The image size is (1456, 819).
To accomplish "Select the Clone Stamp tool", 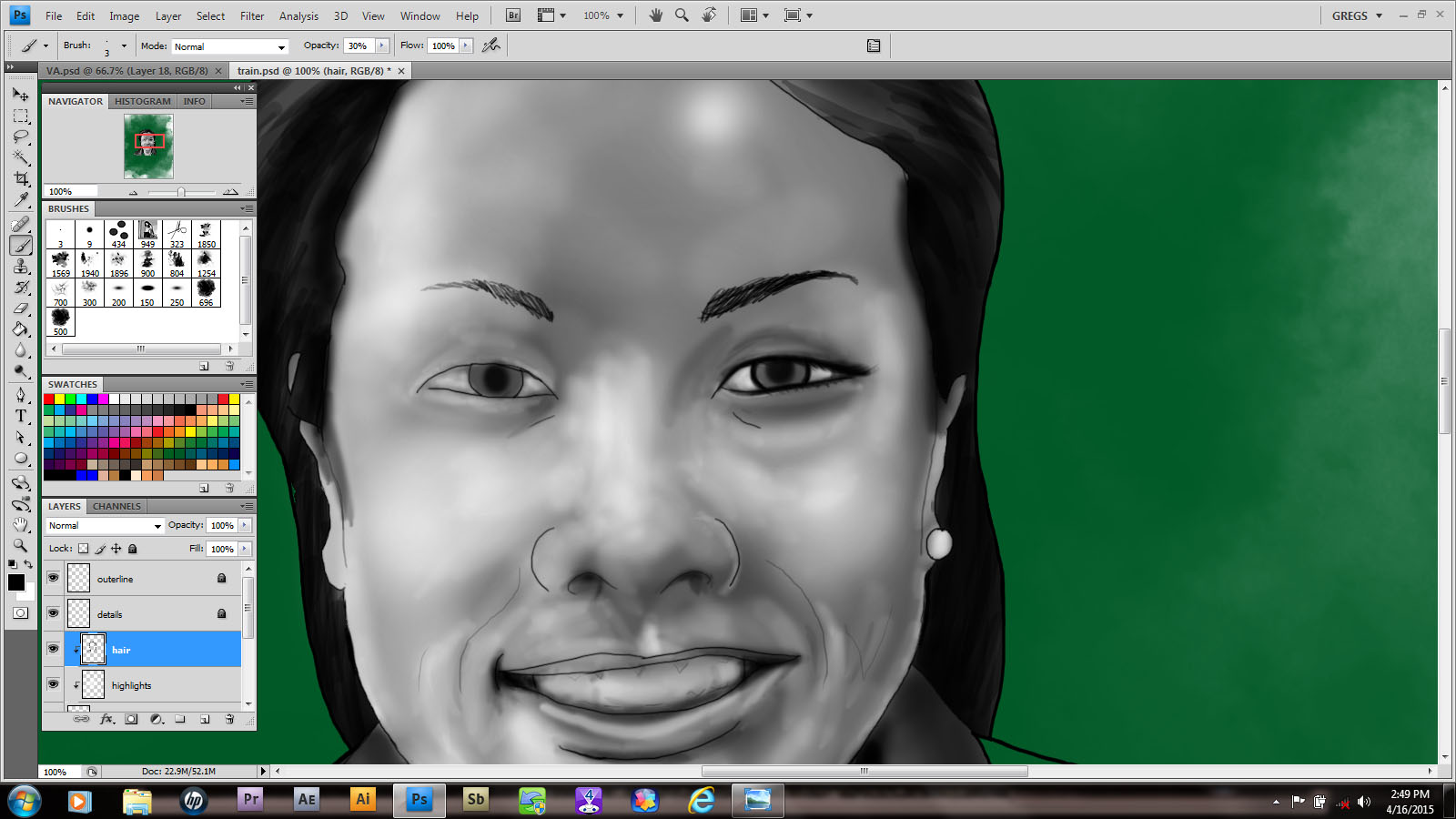I will click(21, 266).
